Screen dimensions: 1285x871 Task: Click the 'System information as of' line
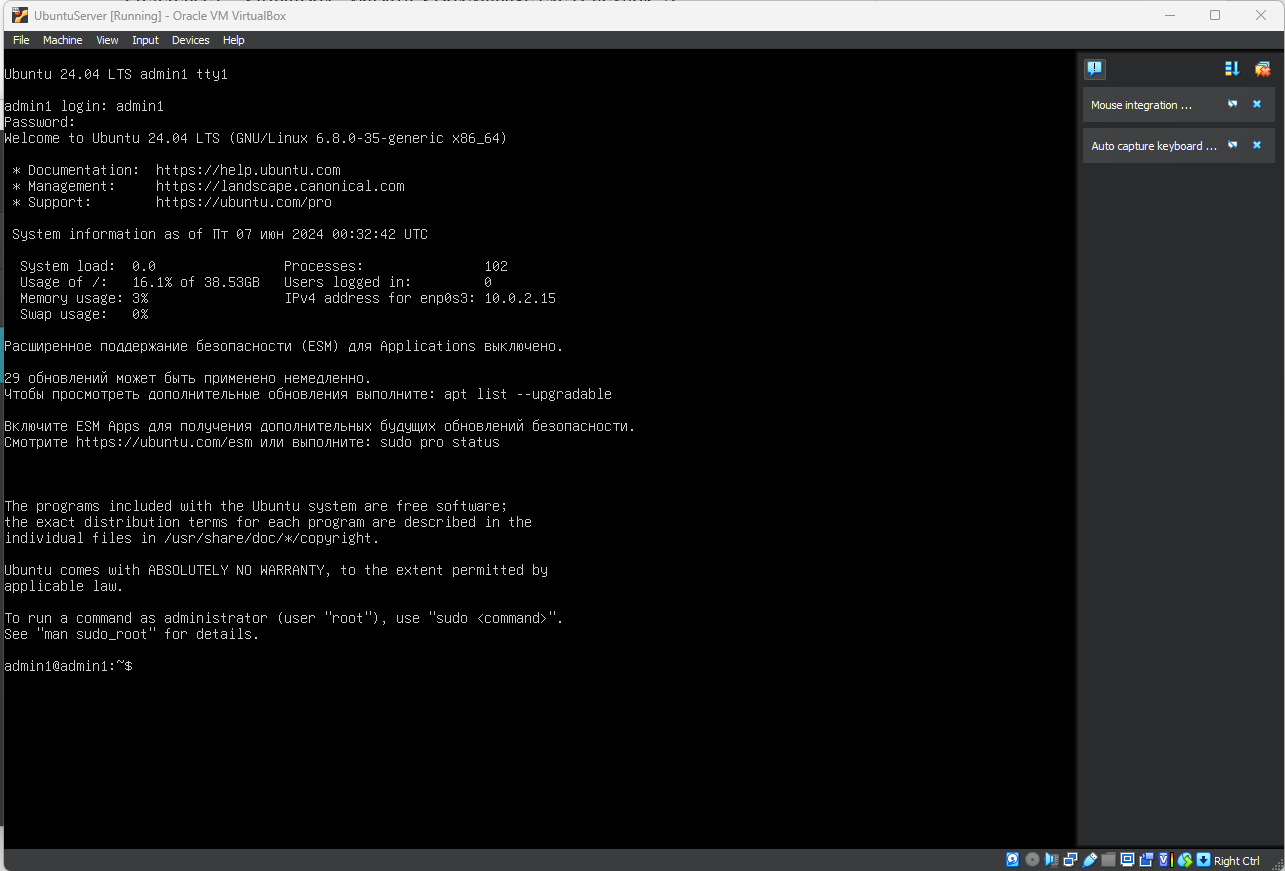pyautogui.click(x=220, y=234)
